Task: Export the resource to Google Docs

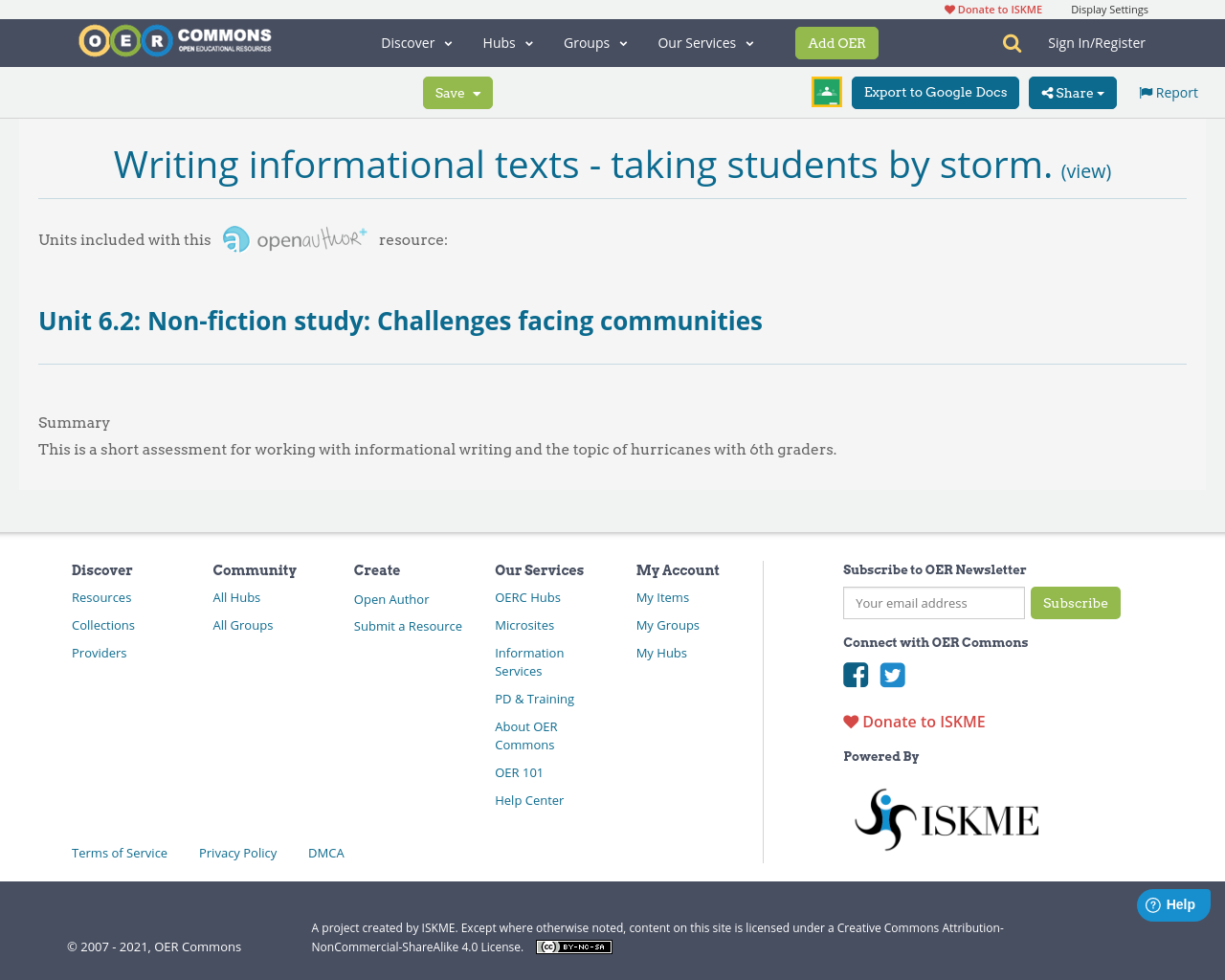Action: (x=935, y=92)
